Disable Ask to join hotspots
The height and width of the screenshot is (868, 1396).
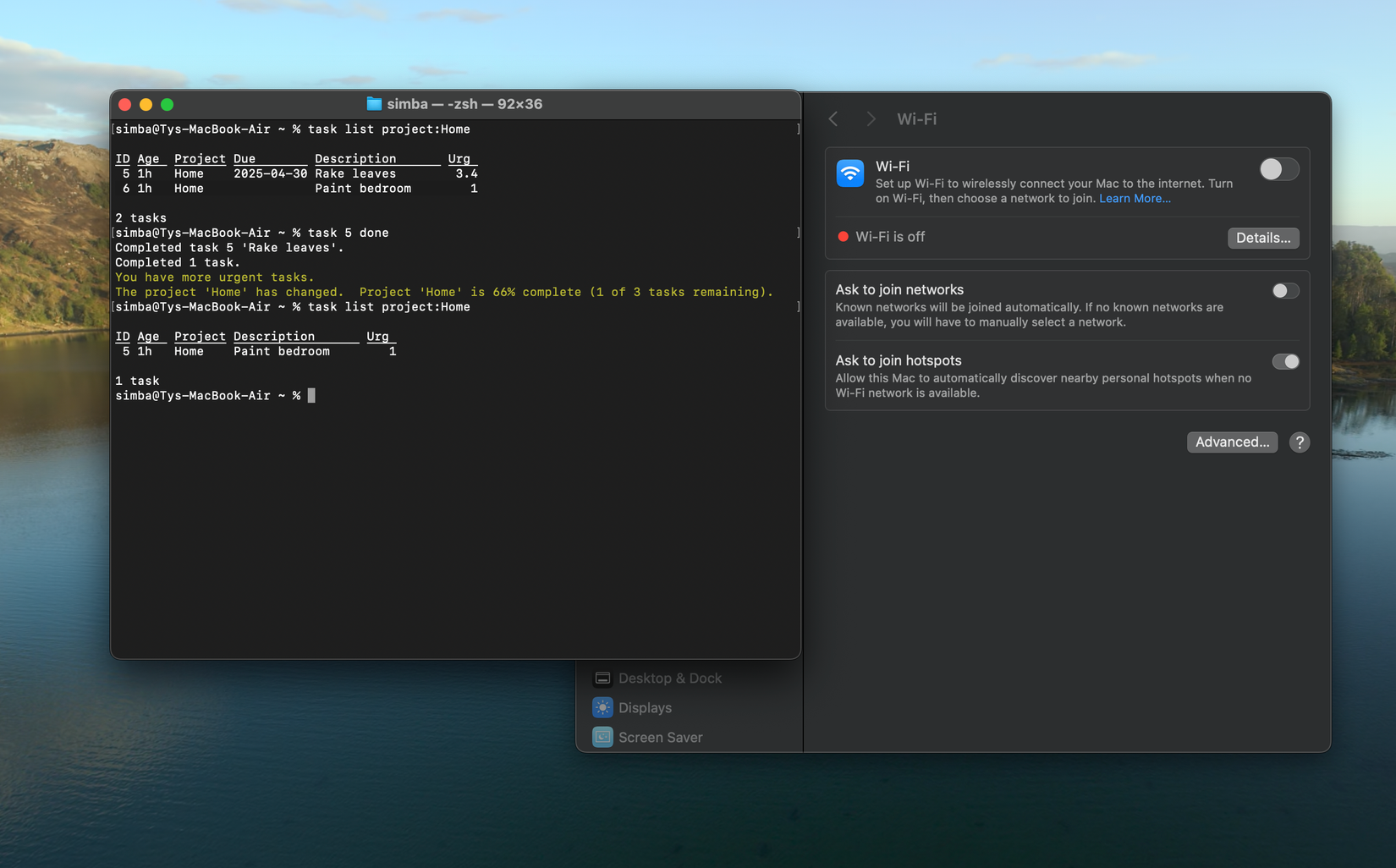1285,361
